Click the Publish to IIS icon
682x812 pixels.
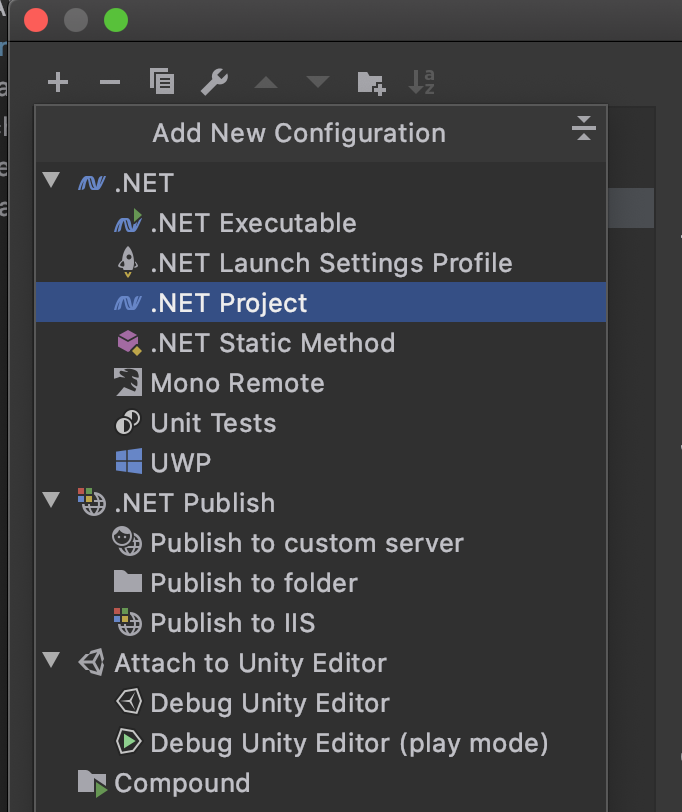[127, 622]
